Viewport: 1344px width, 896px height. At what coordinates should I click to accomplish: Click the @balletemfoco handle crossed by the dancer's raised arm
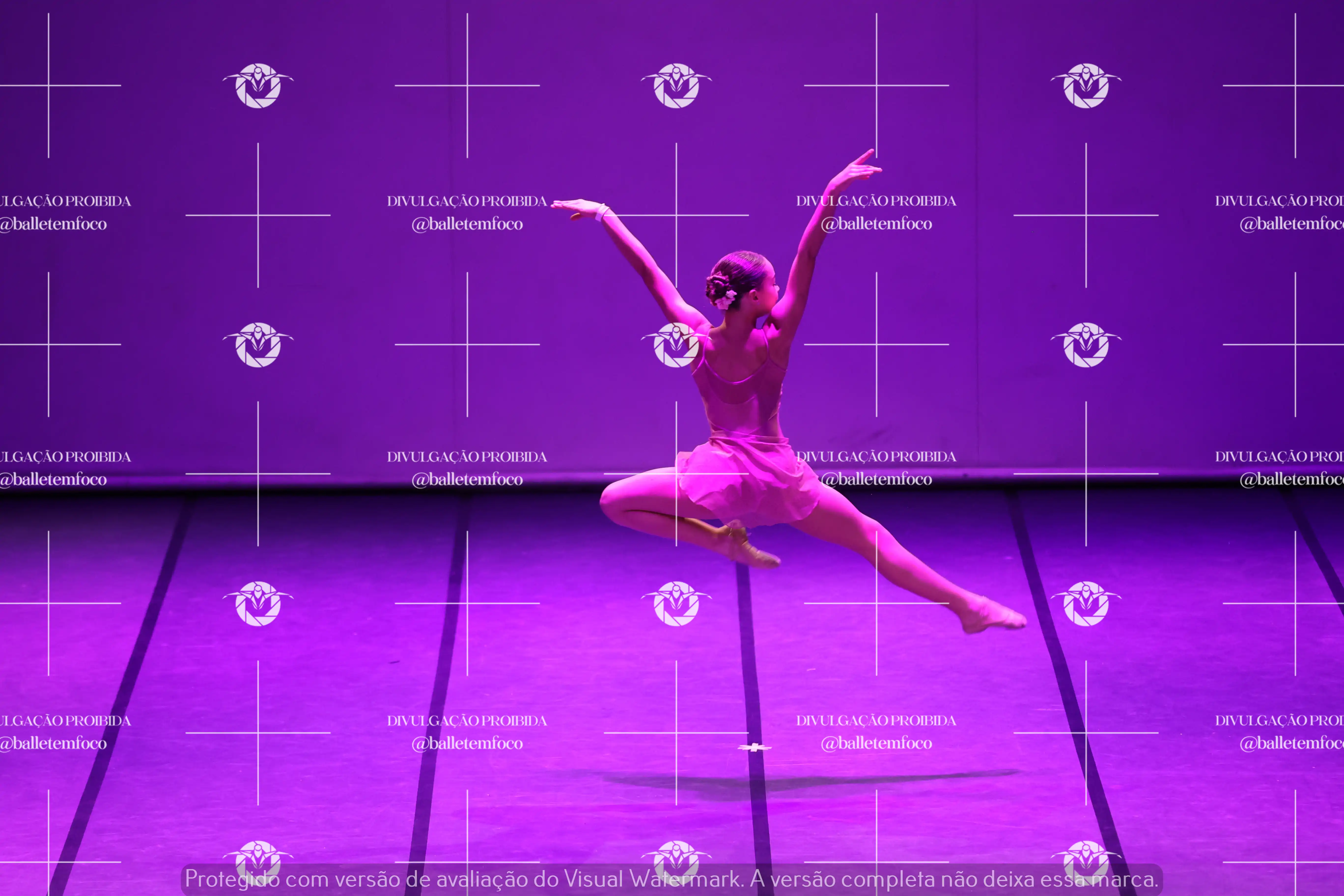tap(876, 224)
